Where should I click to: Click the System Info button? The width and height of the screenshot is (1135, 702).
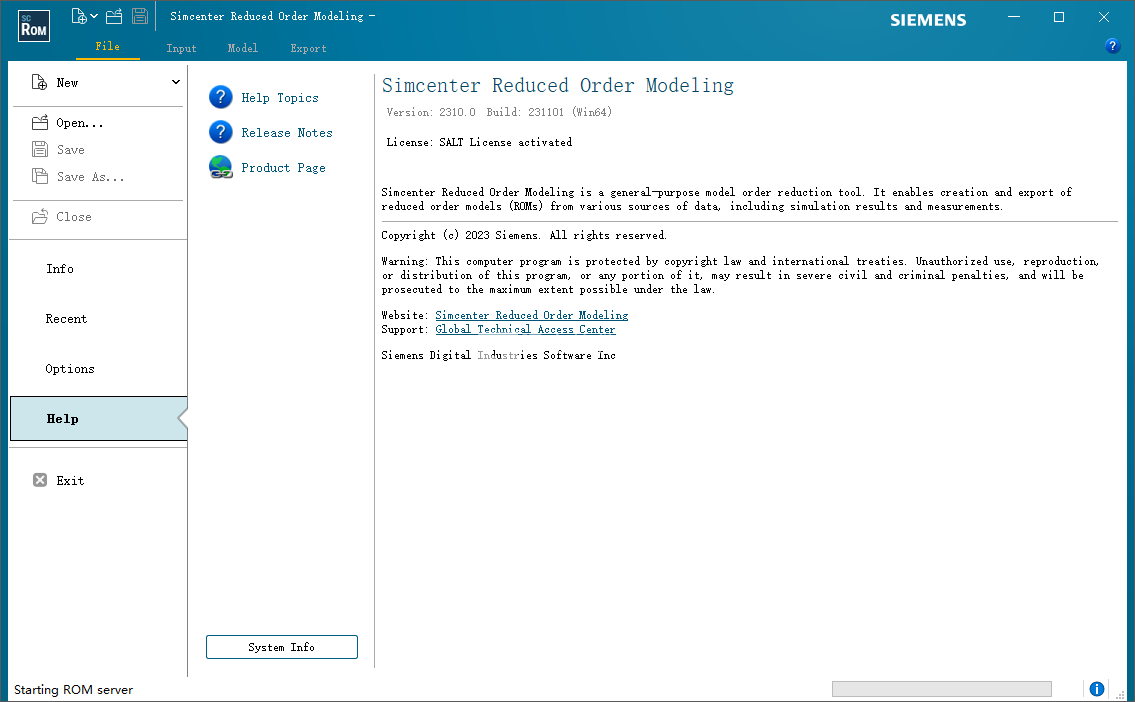282,647
